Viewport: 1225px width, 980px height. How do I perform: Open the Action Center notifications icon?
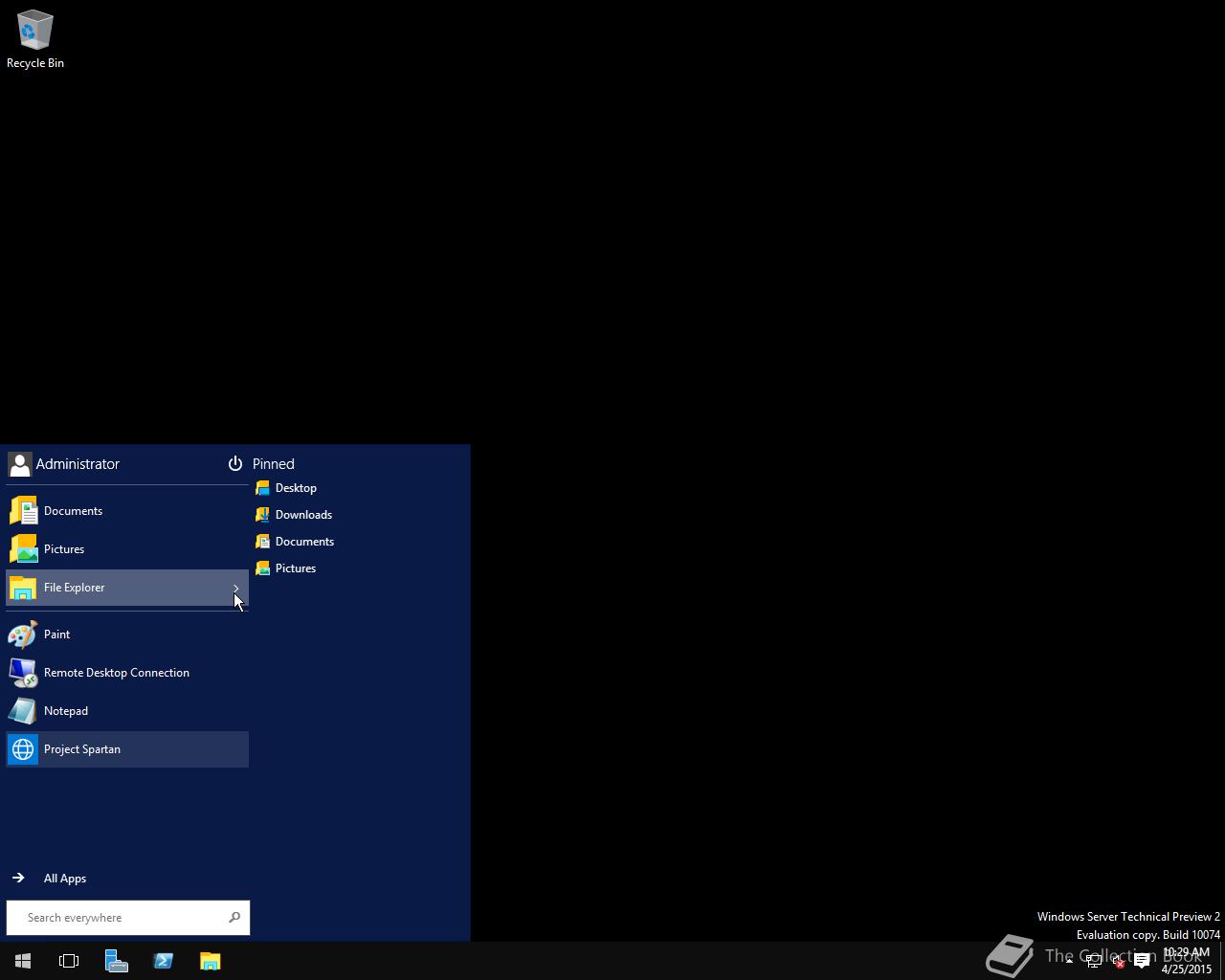1142,961
